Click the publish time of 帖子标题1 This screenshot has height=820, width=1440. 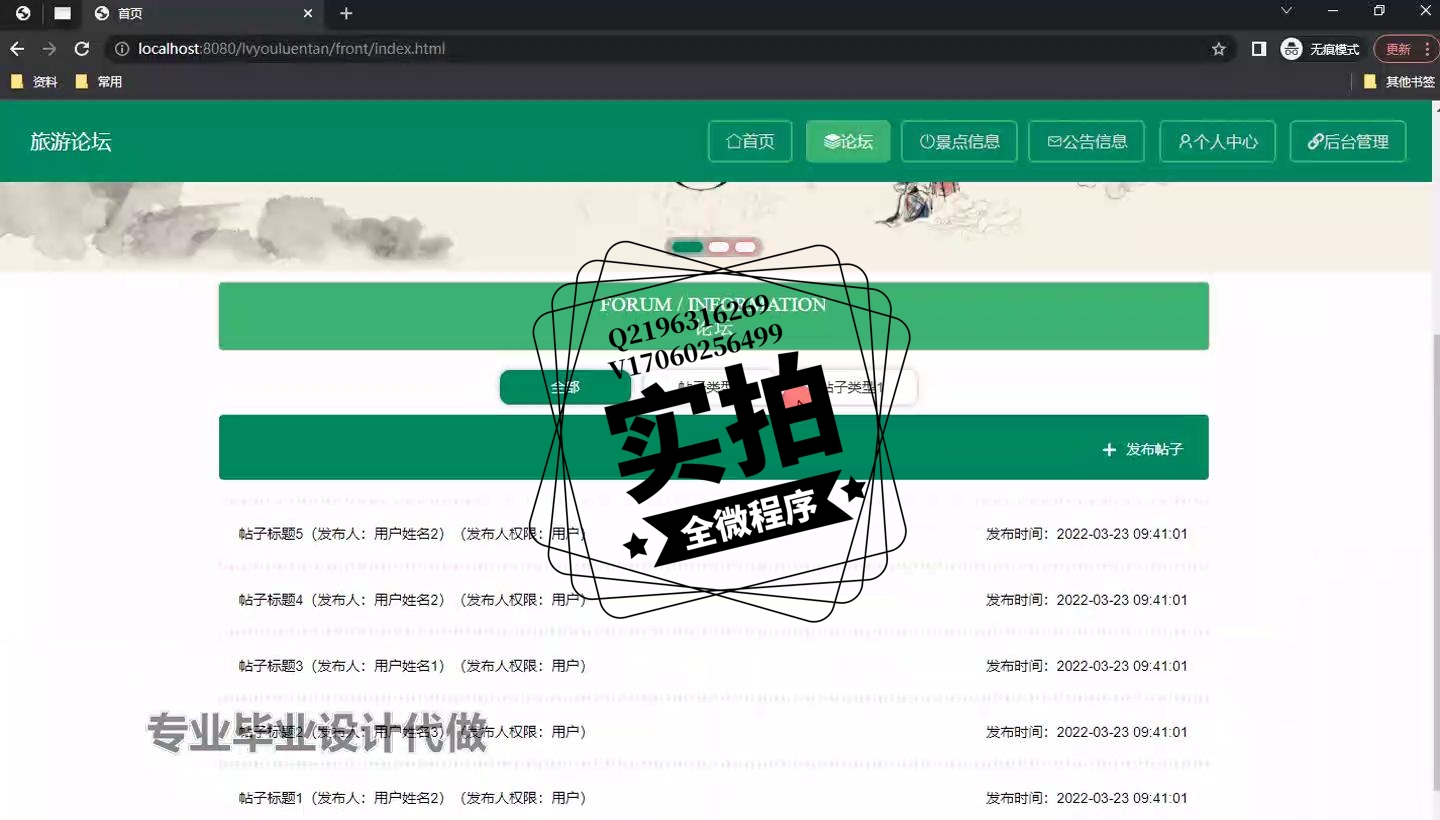1087,798
